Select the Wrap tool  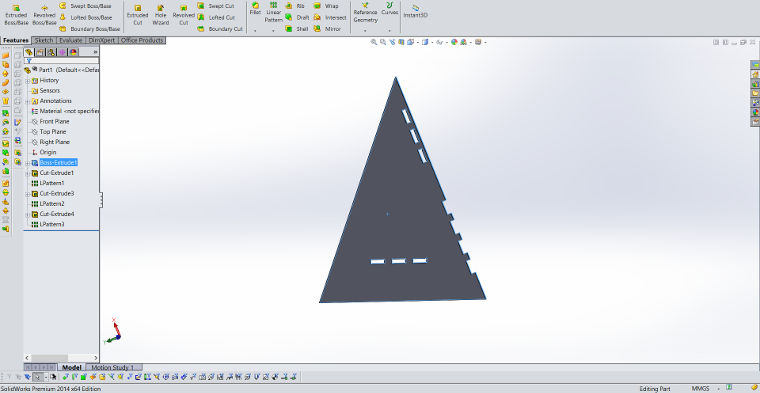pos(326,6)
